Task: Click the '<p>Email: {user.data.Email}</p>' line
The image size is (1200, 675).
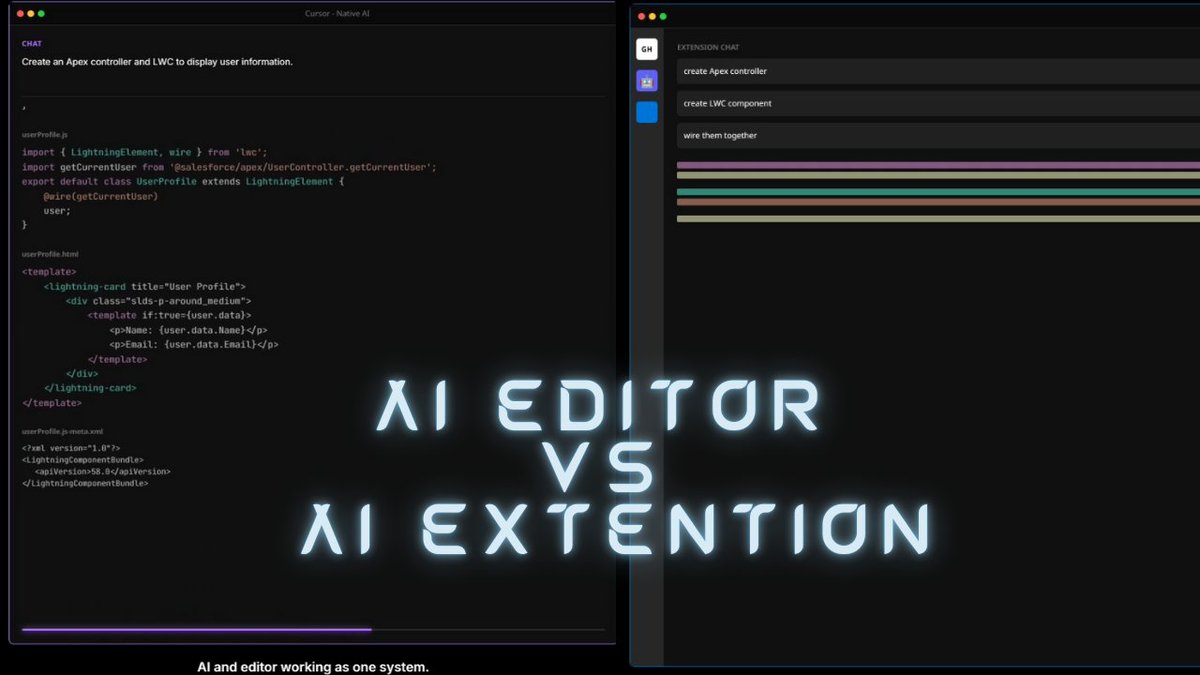Action: [x=194, y=344]
